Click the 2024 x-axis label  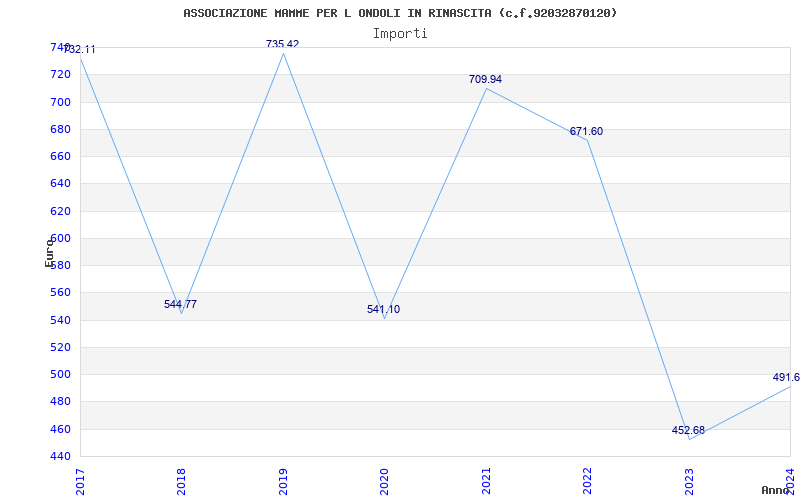(x=790, y=482)
